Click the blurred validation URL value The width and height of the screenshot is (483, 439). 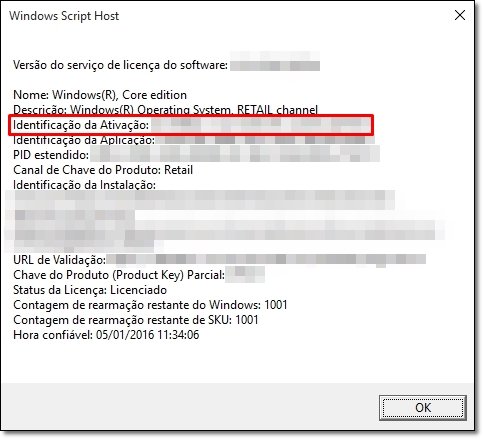coord(266,260)
